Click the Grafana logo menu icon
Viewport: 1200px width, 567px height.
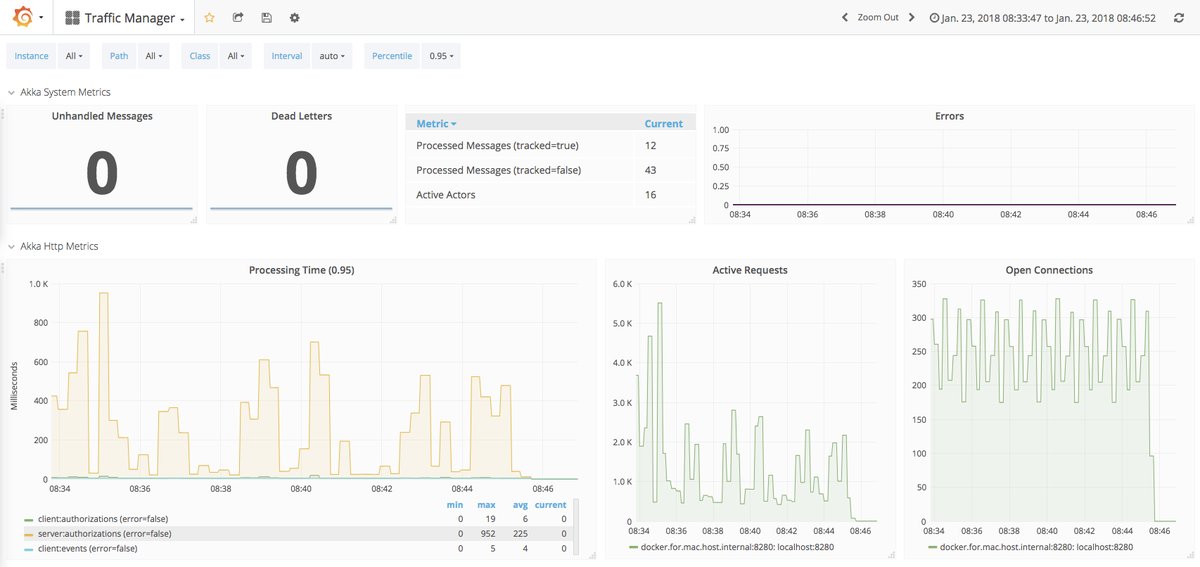pos(20,18)
